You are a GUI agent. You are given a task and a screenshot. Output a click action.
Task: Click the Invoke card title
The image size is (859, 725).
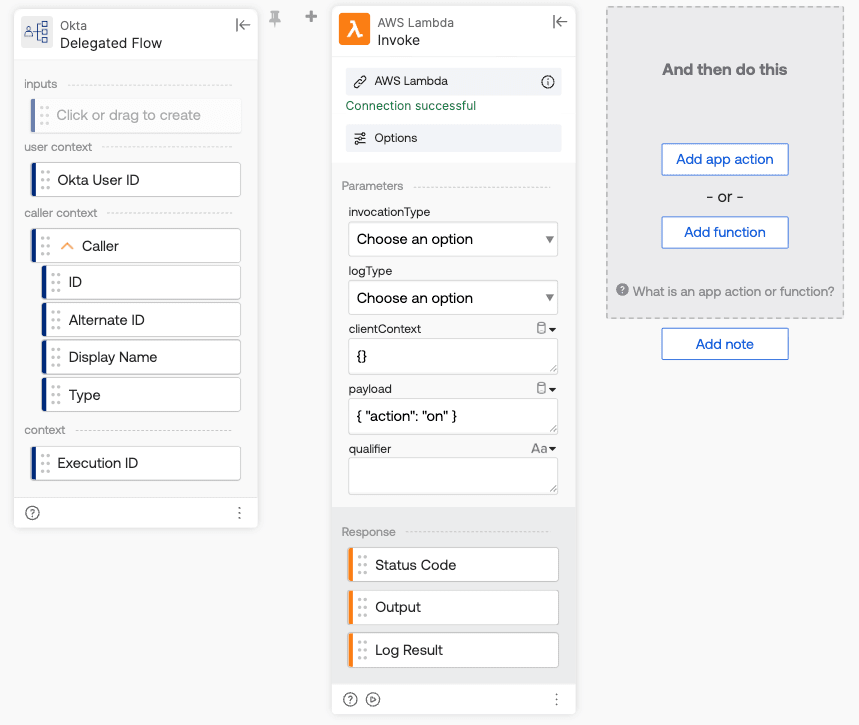(x=399, y=41)
